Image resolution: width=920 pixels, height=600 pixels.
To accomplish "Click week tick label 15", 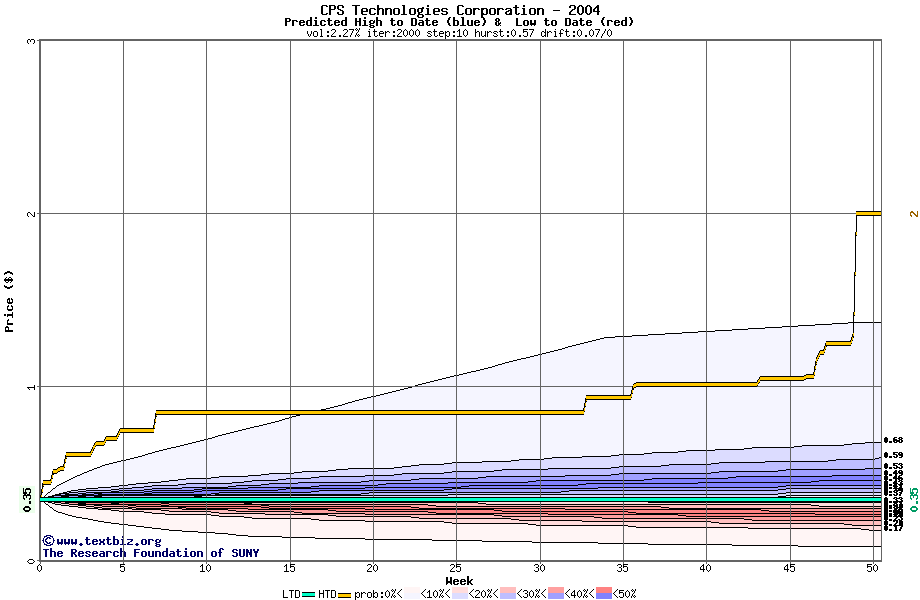I will click(x=289, y=568).
